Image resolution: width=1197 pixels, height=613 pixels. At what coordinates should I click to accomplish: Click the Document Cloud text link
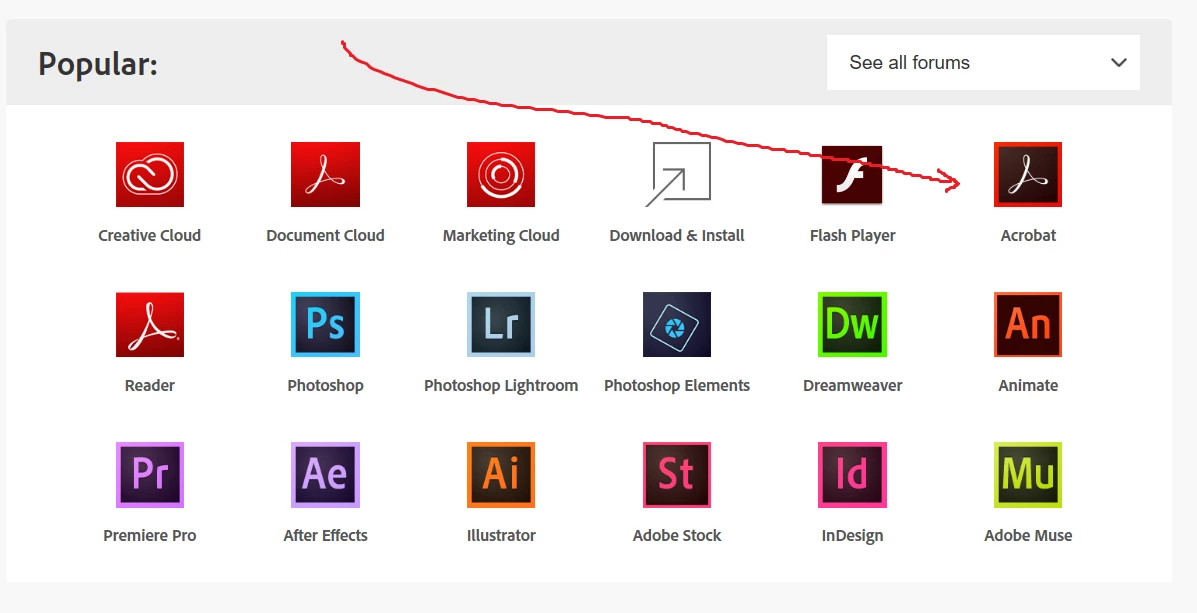[x=325, y=235]
